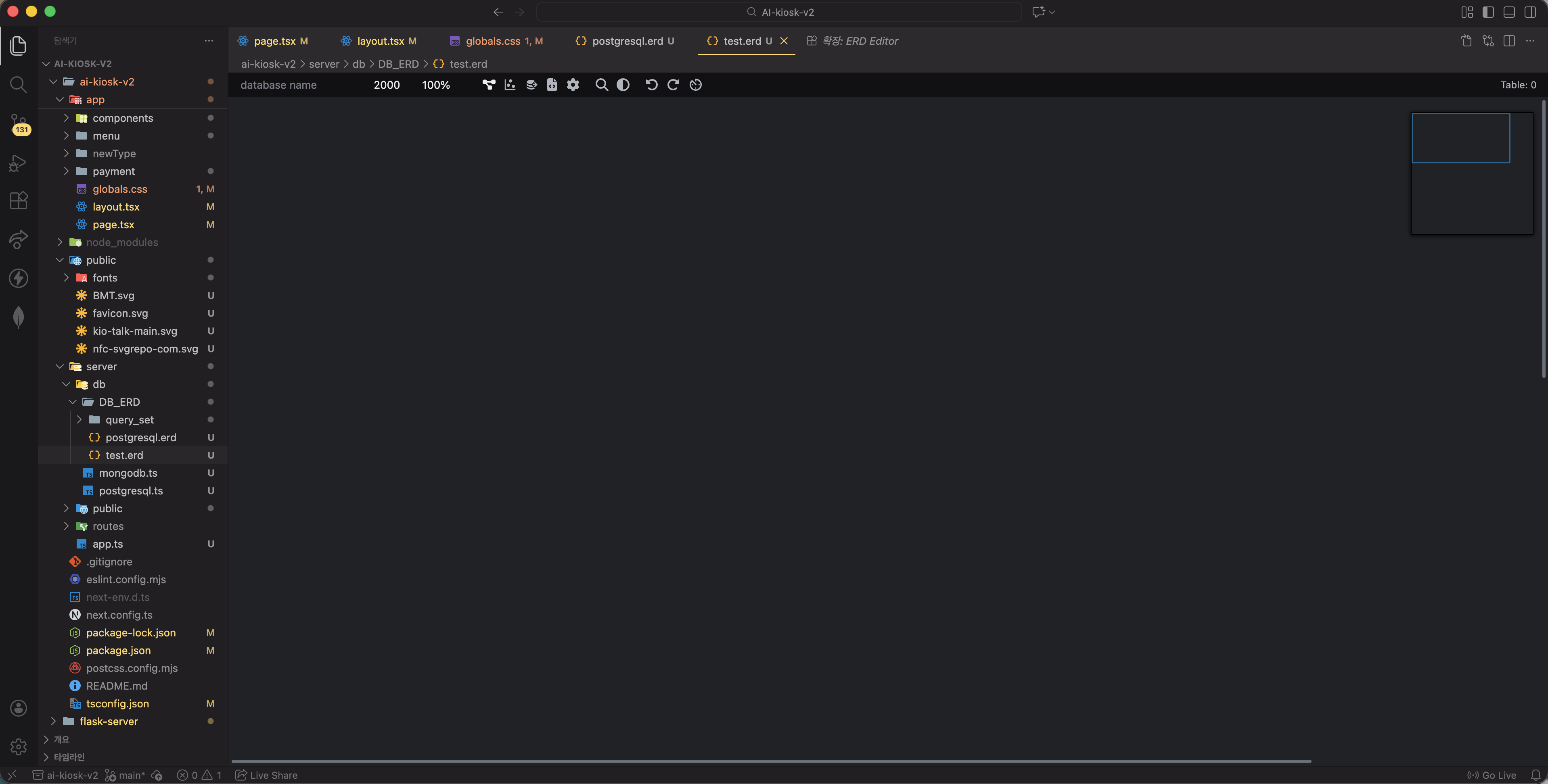Viewport: 1548px width, 784px height.
Task: Open the mongodb.ts file in explorer
Action: pyautogui.click(x=128, y=473)
